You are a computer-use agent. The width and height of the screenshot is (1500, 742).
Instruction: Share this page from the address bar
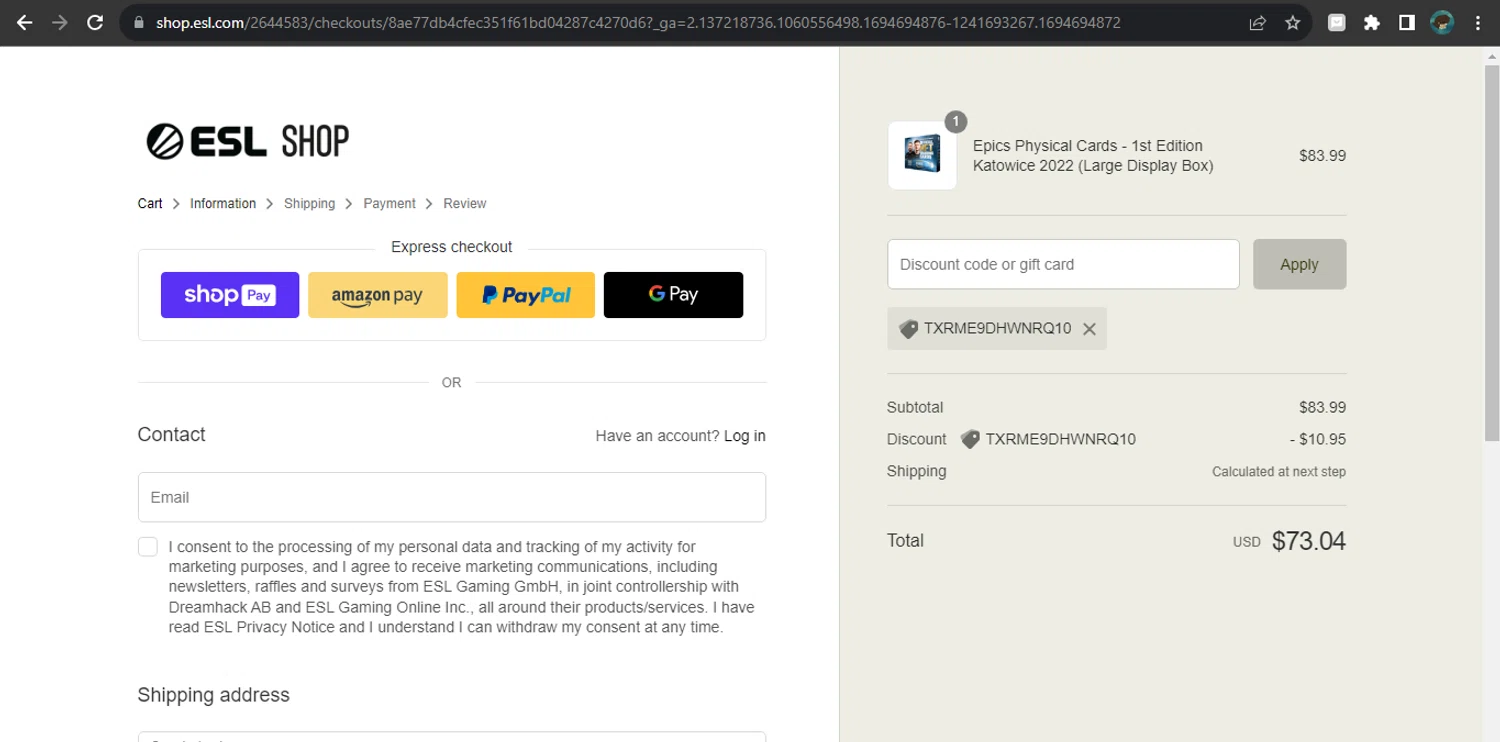(1257, 22)
